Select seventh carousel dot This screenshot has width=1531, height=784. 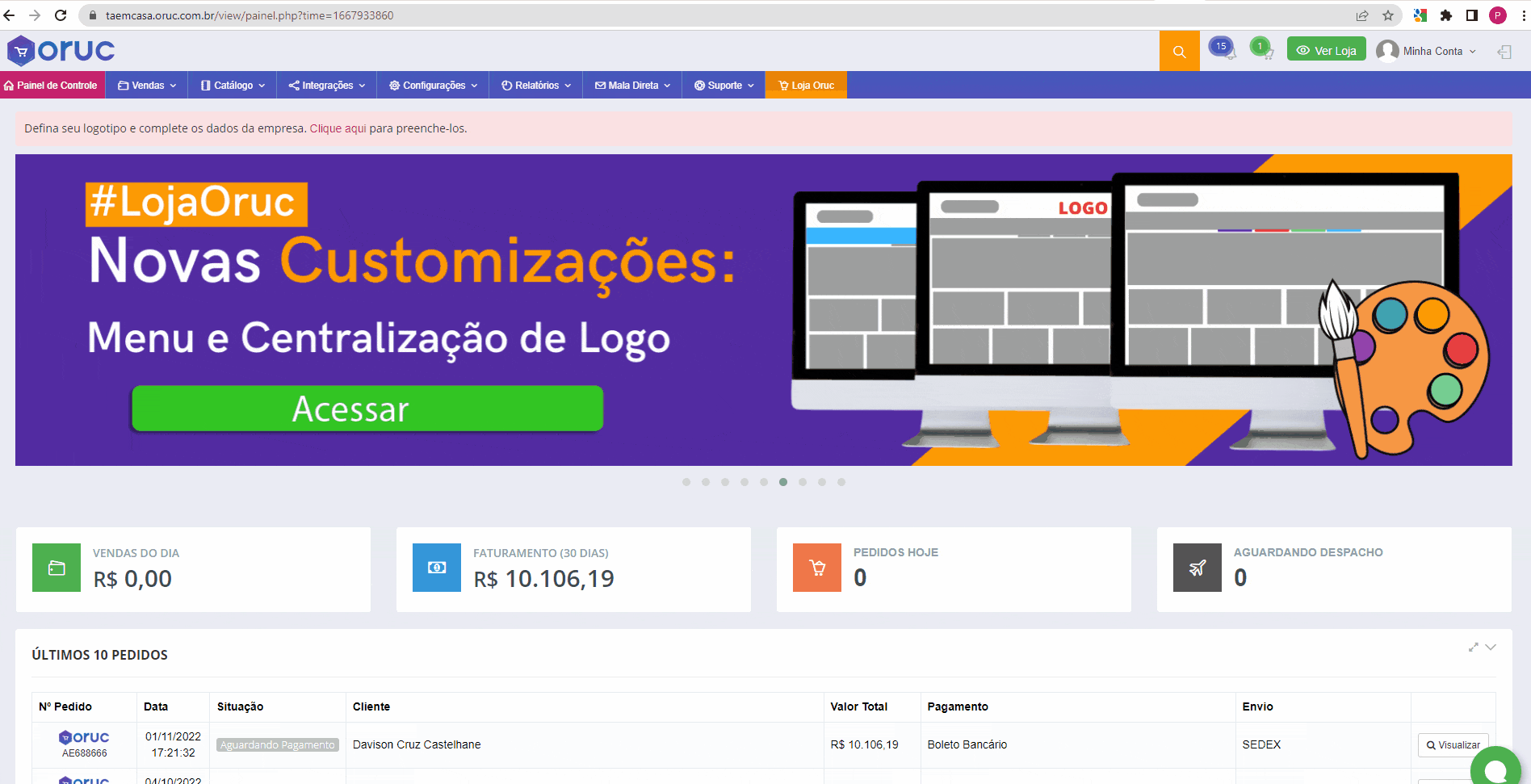pyautogui.click(x=803, y=482)
